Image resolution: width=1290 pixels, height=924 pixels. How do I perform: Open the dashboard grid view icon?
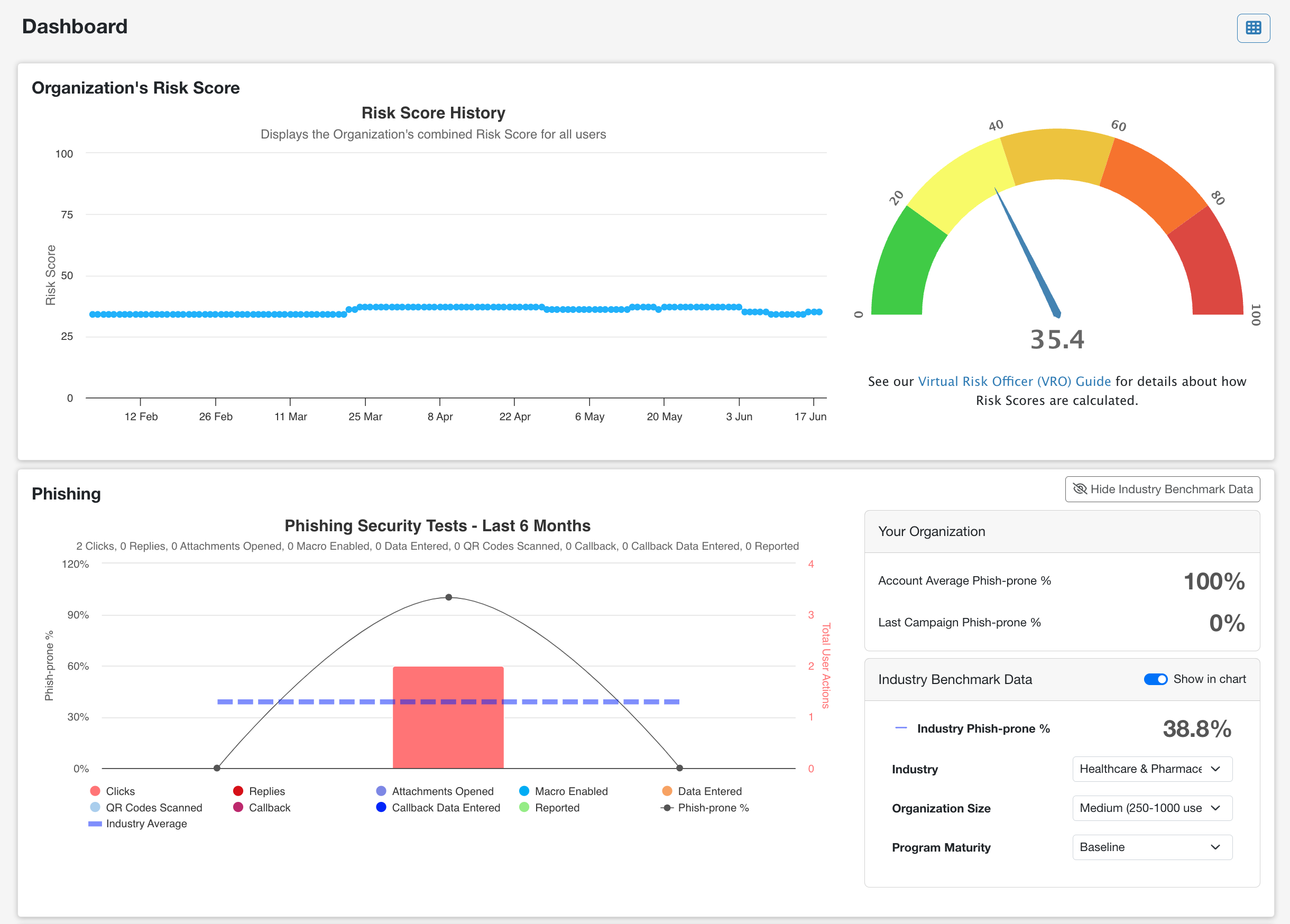[x=1253, y=28]
